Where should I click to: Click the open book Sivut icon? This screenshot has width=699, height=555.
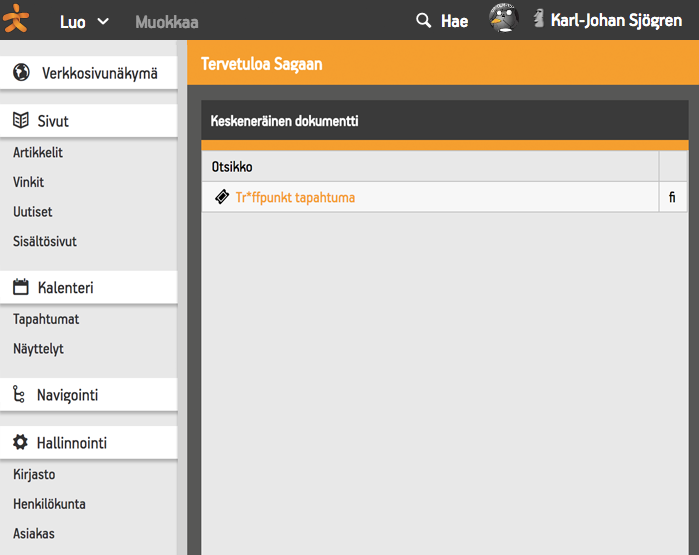(21, 120)
